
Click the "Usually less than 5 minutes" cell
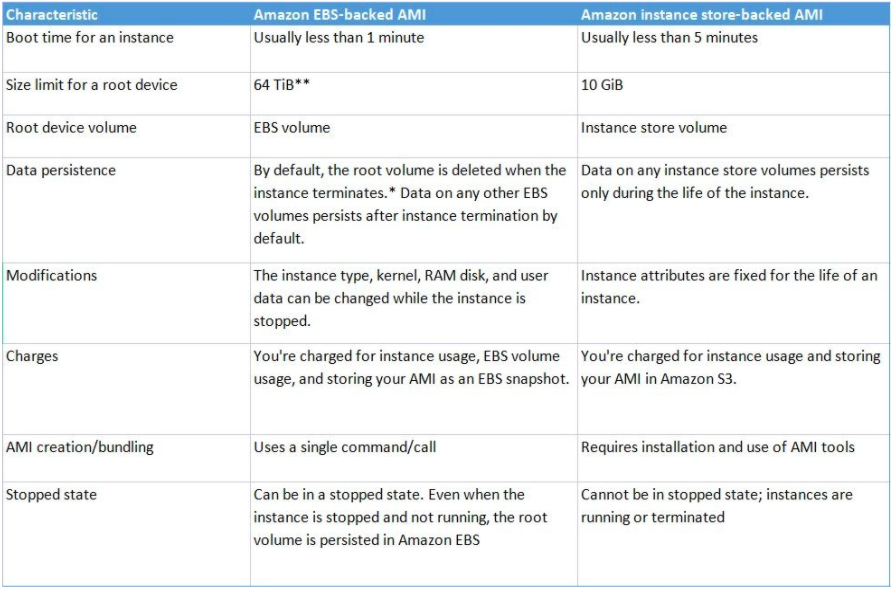point(669,38)
